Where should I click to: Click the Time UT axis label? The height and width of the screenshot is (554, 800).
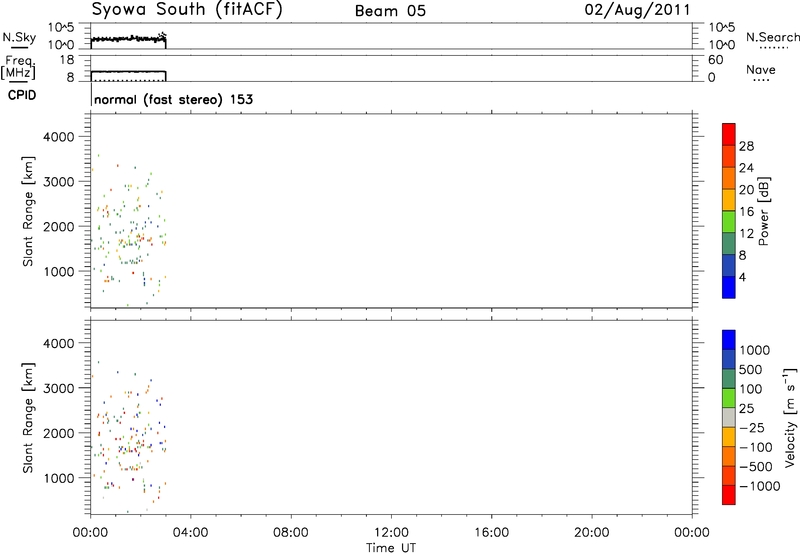(x=391, y=548)
